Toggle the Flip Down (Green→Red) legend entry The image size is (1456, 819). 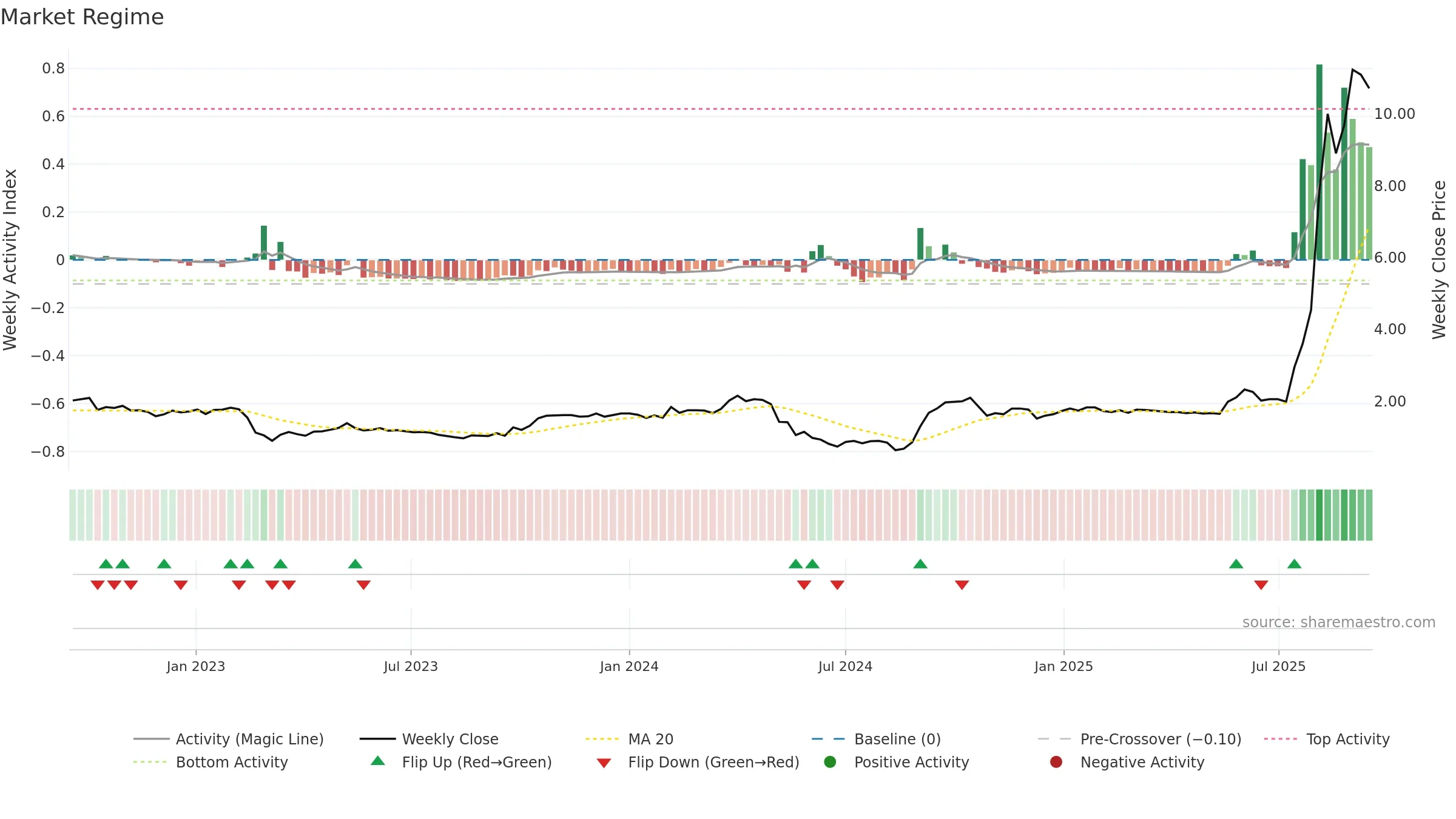698,762
